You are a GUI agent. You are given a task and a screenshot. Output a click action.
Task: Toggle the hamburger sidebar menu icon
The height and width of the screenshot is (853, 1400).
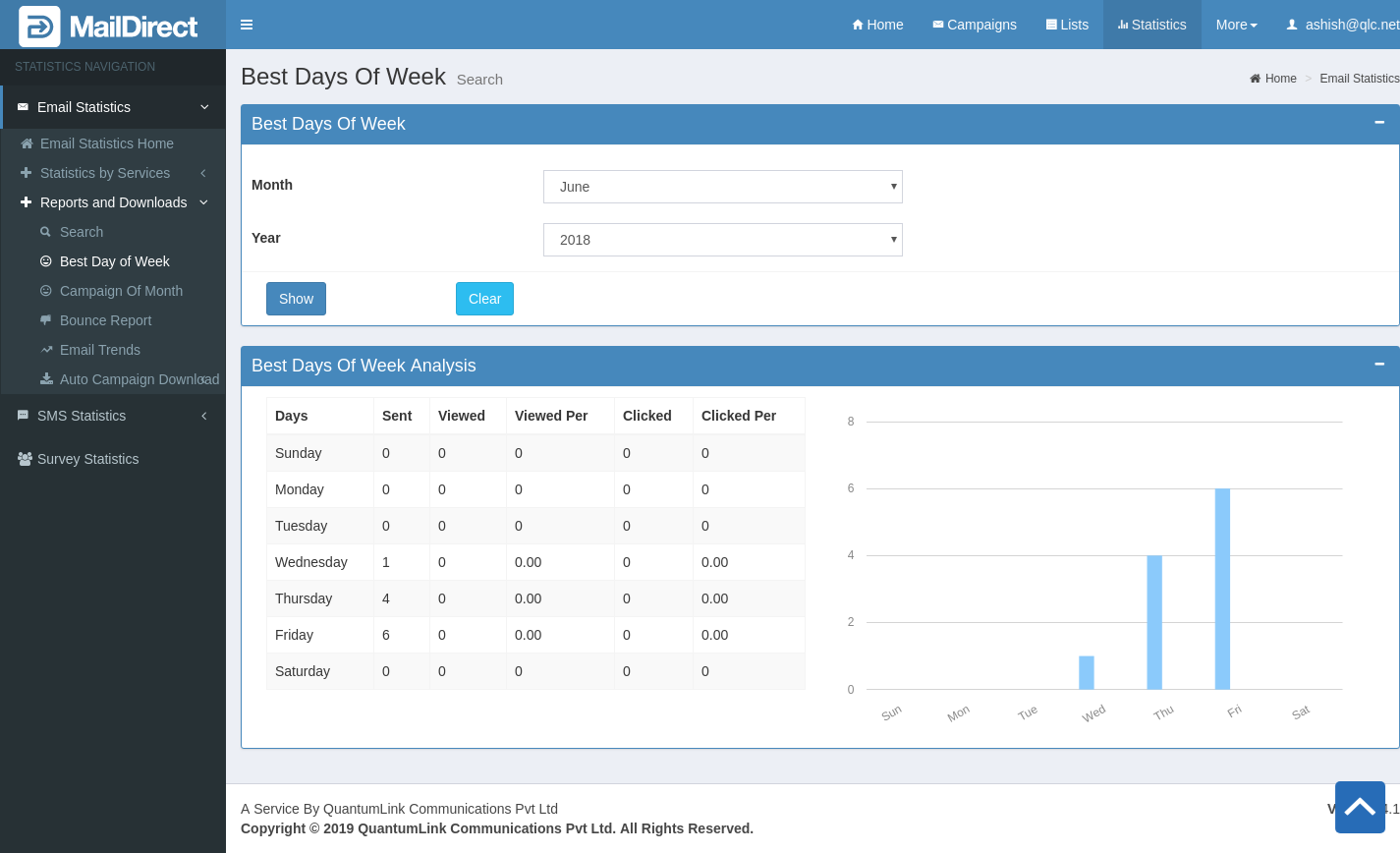pyautogui.click(x=247, y=25)
